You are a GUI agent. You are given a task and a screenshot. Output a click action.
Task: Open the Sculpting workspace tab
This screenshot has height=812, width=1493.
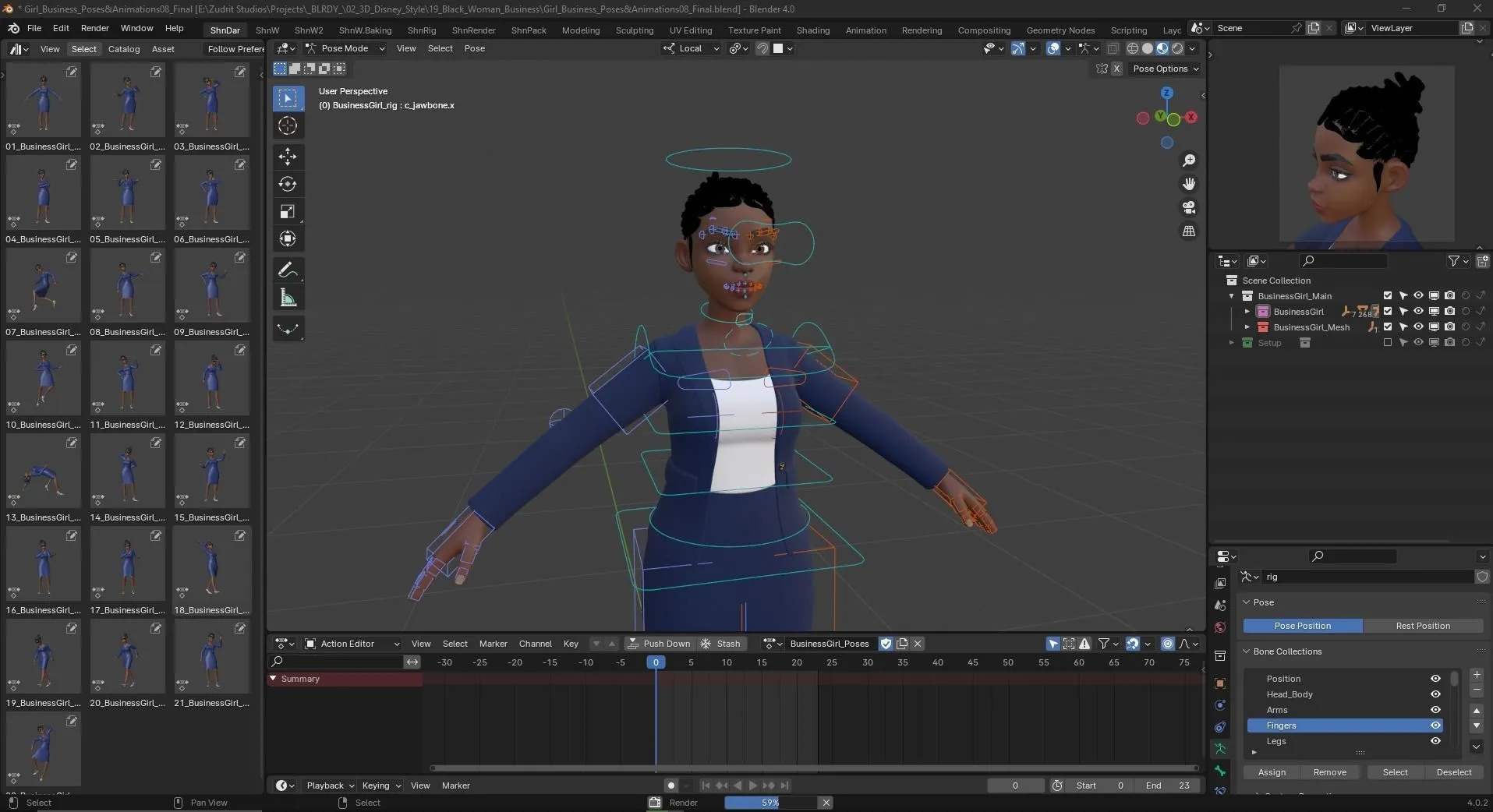point(635,30)
